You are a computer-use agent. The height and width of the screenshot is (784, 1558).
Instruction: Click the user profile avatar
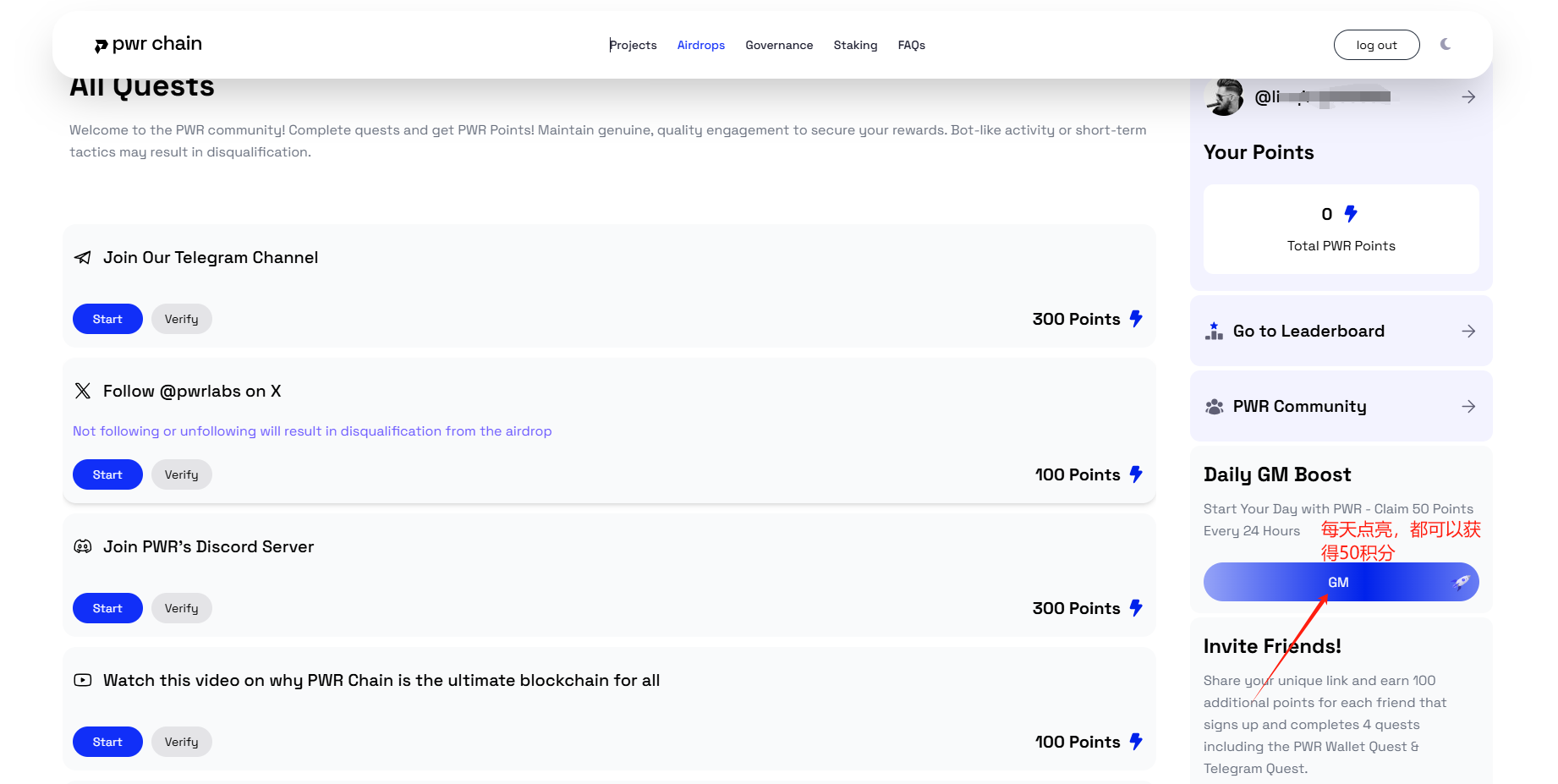tap(1223, 97)
